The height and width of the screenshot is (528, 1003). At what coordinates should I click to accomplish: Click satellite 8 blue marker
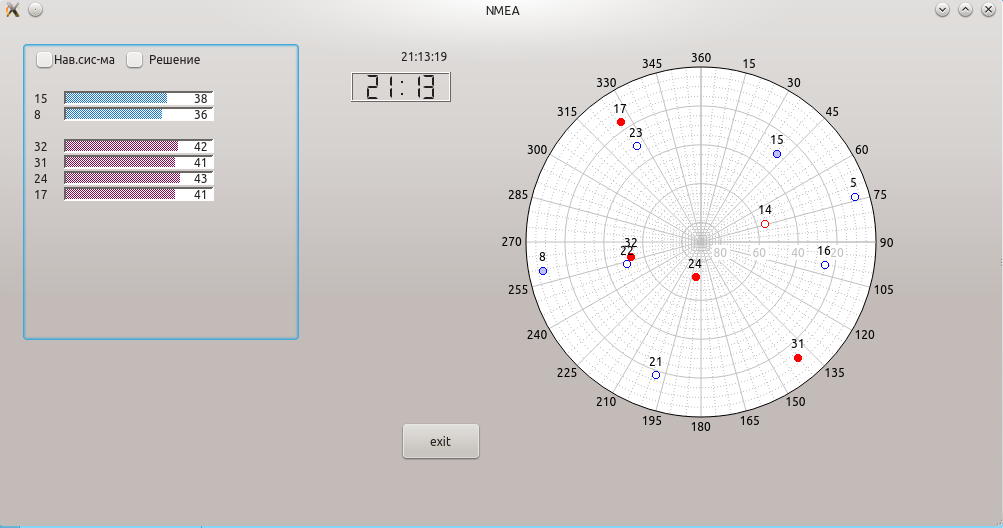click(543, 271)
